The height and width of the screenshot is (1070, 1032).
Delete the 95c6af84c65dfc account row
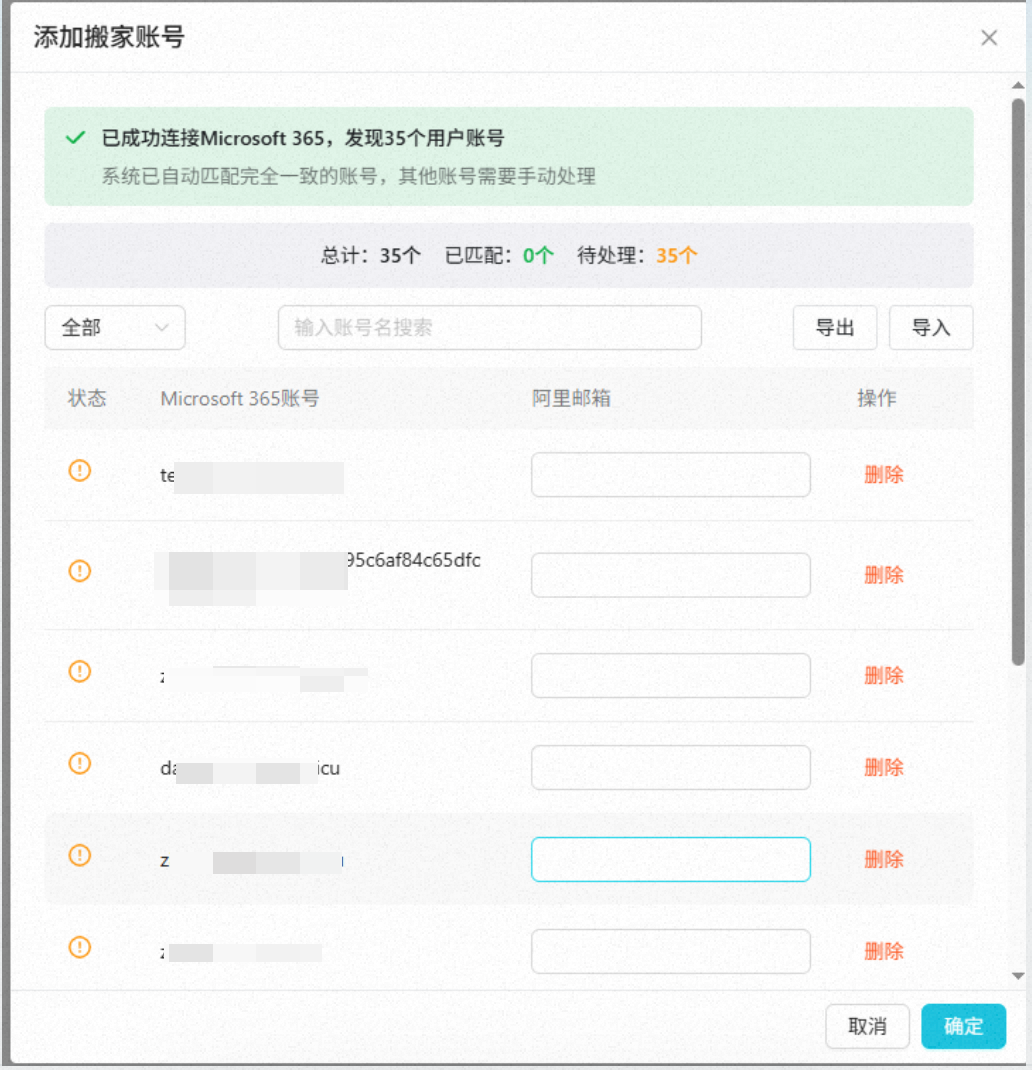(x=883, y=575)
